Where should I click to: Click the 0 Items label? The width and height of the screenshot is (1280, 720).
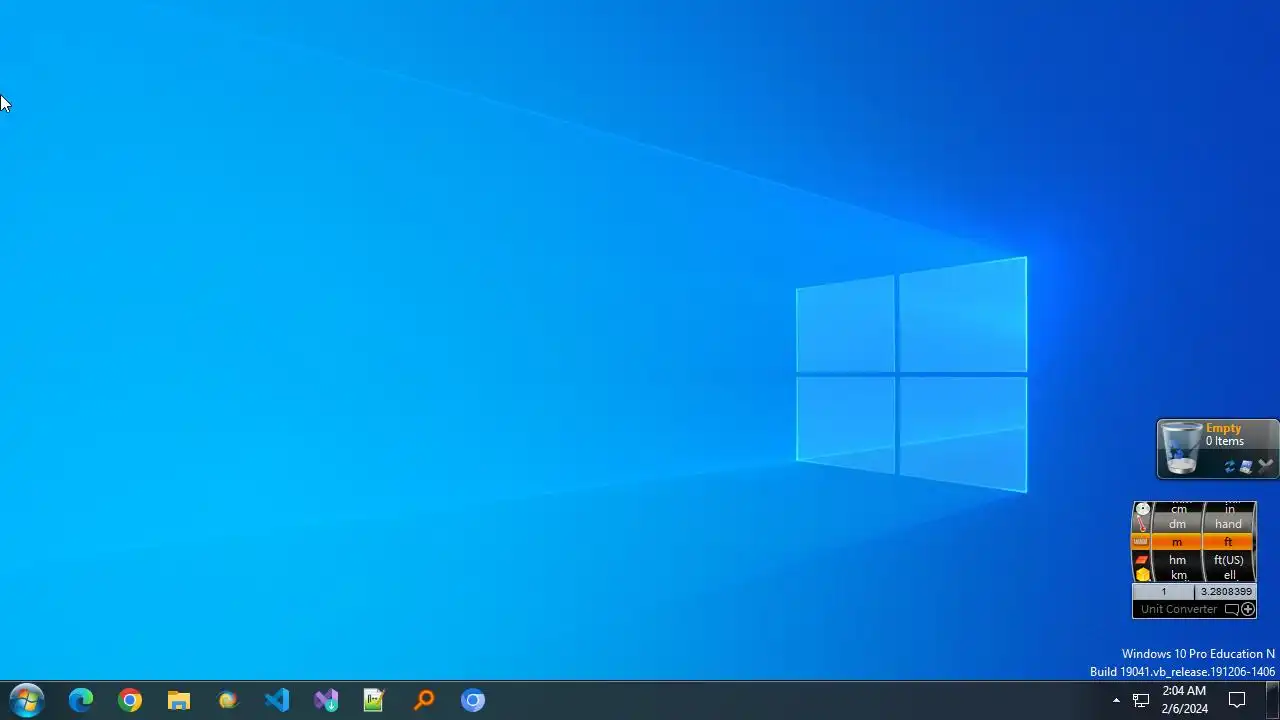point(1225,441)
